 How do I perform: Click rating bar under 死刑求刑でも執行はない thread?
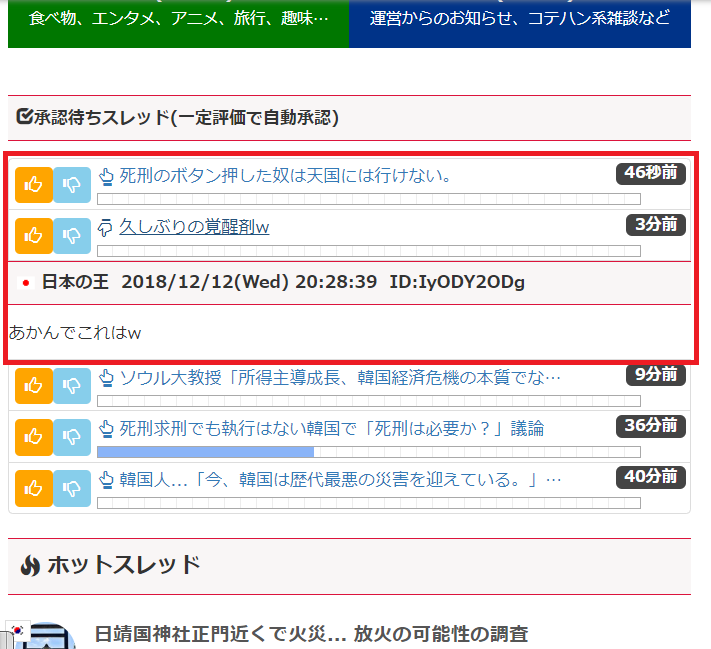point(368,452)
